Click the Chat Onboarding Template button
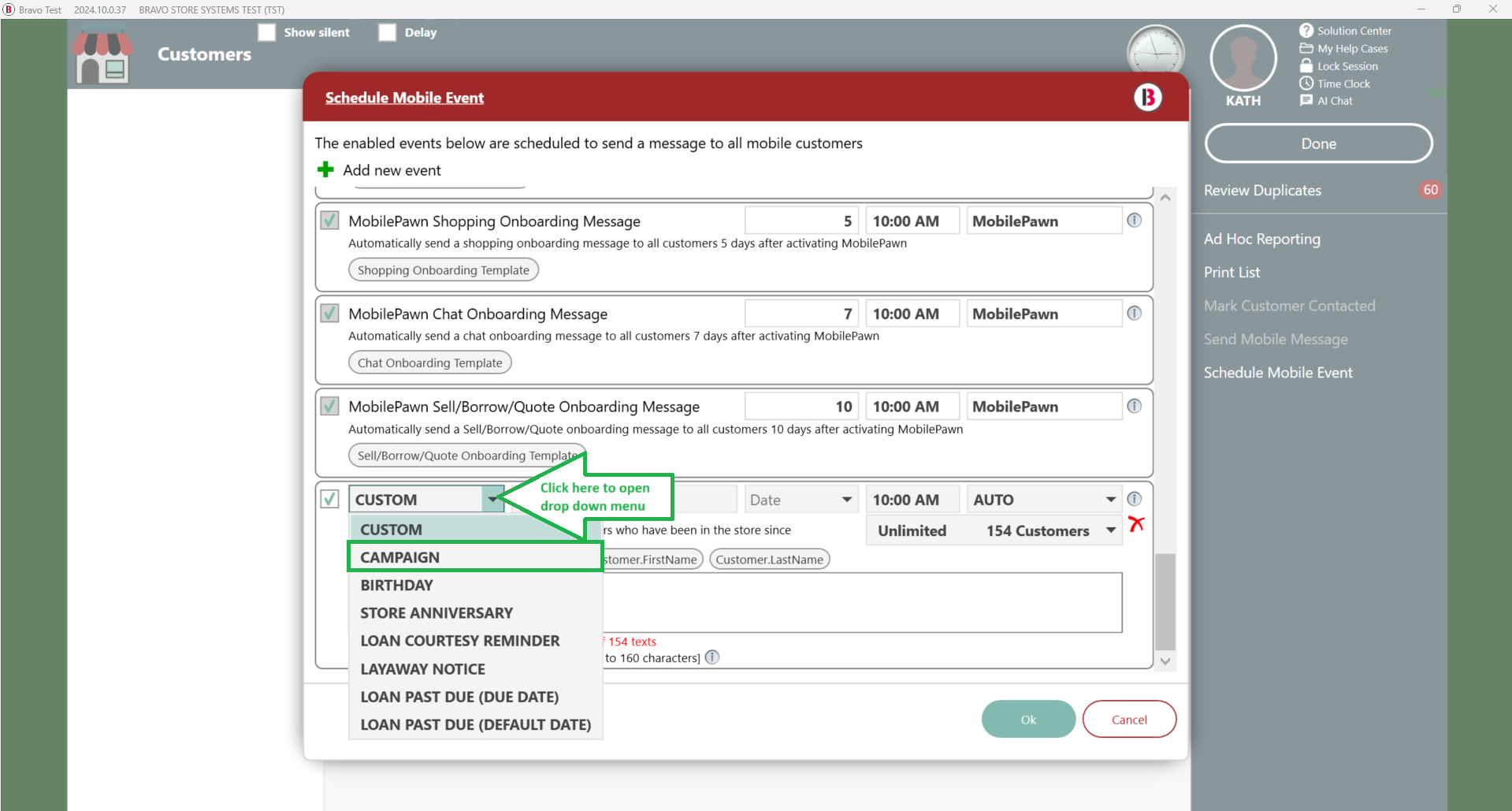1512x811 pixels. tap(429, 363)
